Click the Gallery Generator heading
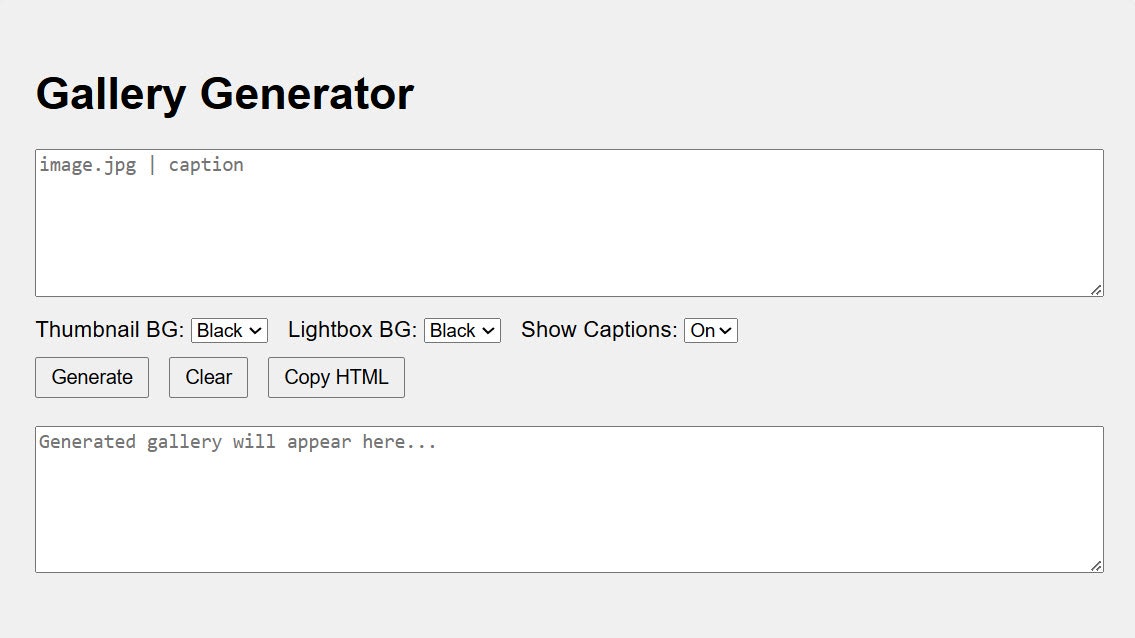The height and width of the screenshot is (638, 1135). tap(224, 92)
